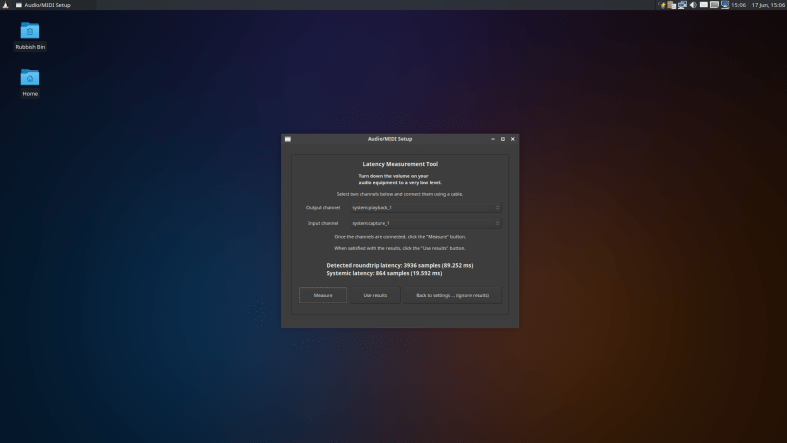Click the volume speaker tray icon
787x443 pixels.
(693, 5)
